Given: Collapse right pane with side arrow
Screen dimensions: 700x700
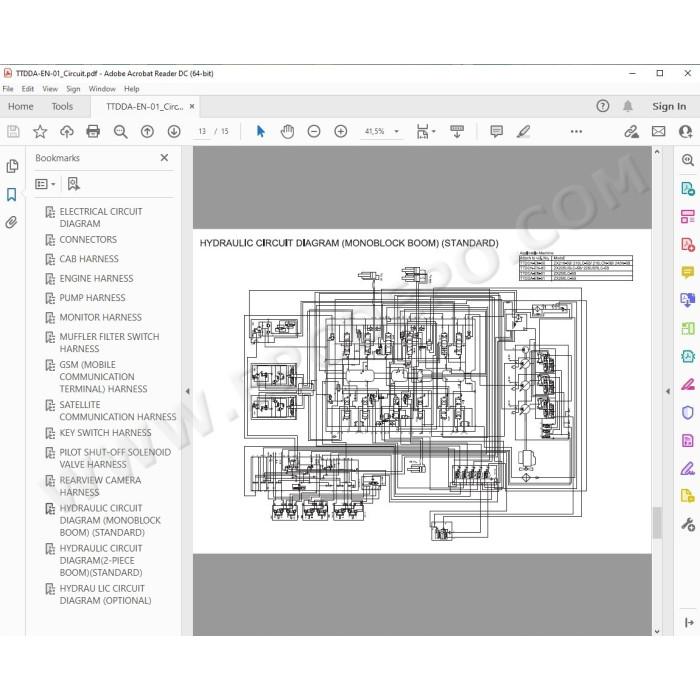Looking at the screenshot, I should 668,391.
